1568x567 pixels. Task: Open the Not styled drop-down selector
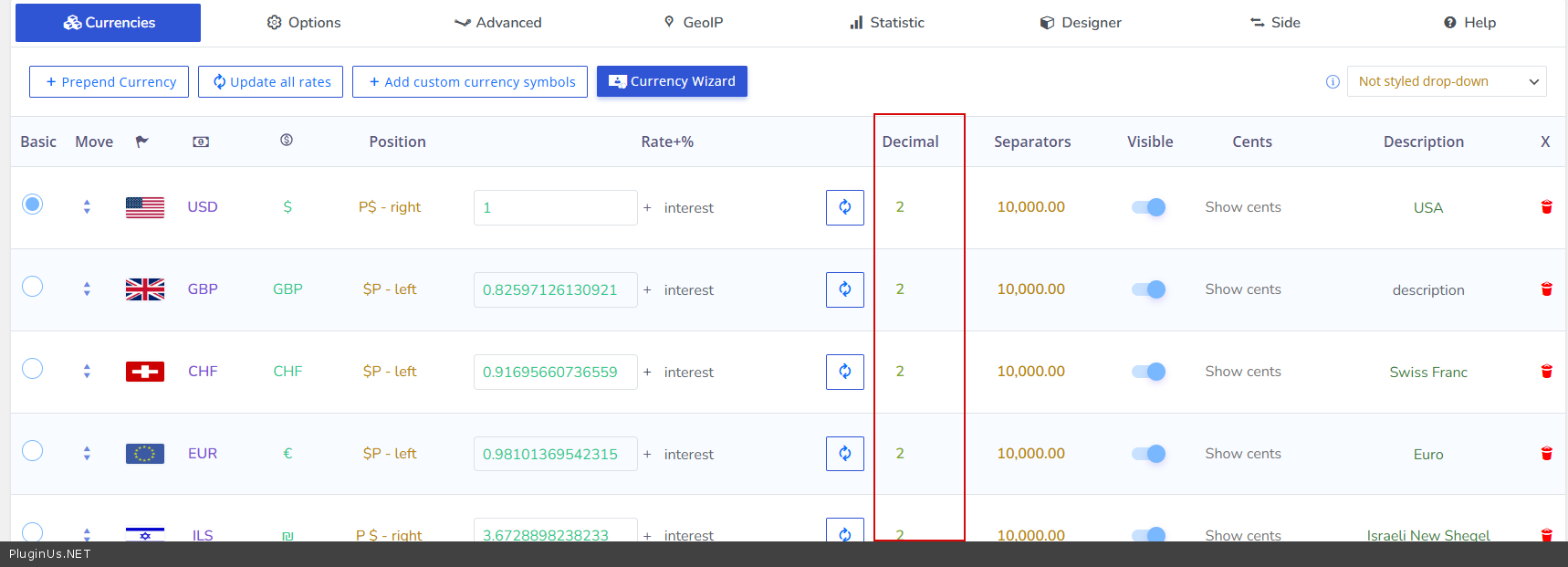click(1446, 81)
